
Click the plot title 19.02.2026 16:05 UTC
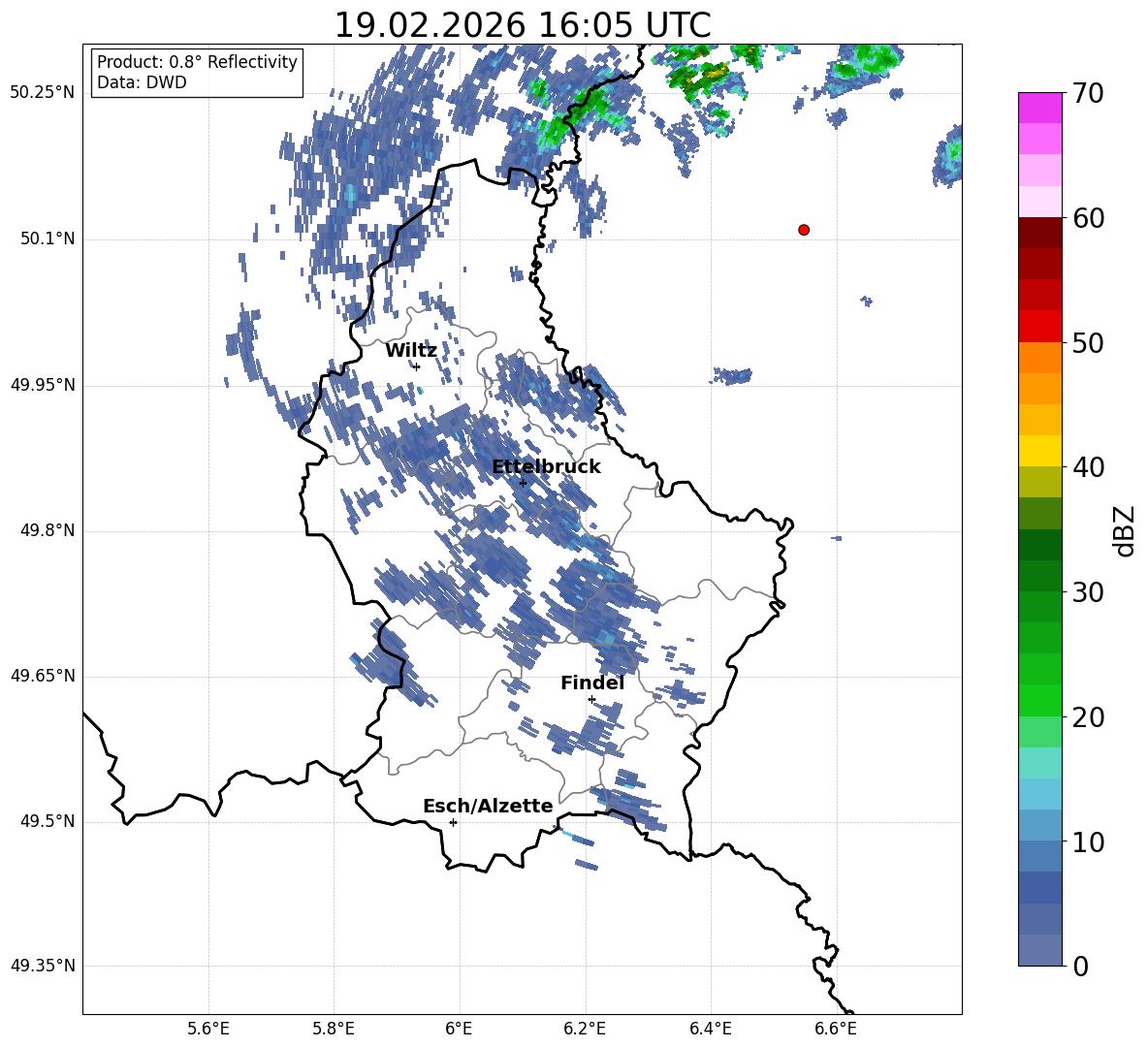point(523,25)
